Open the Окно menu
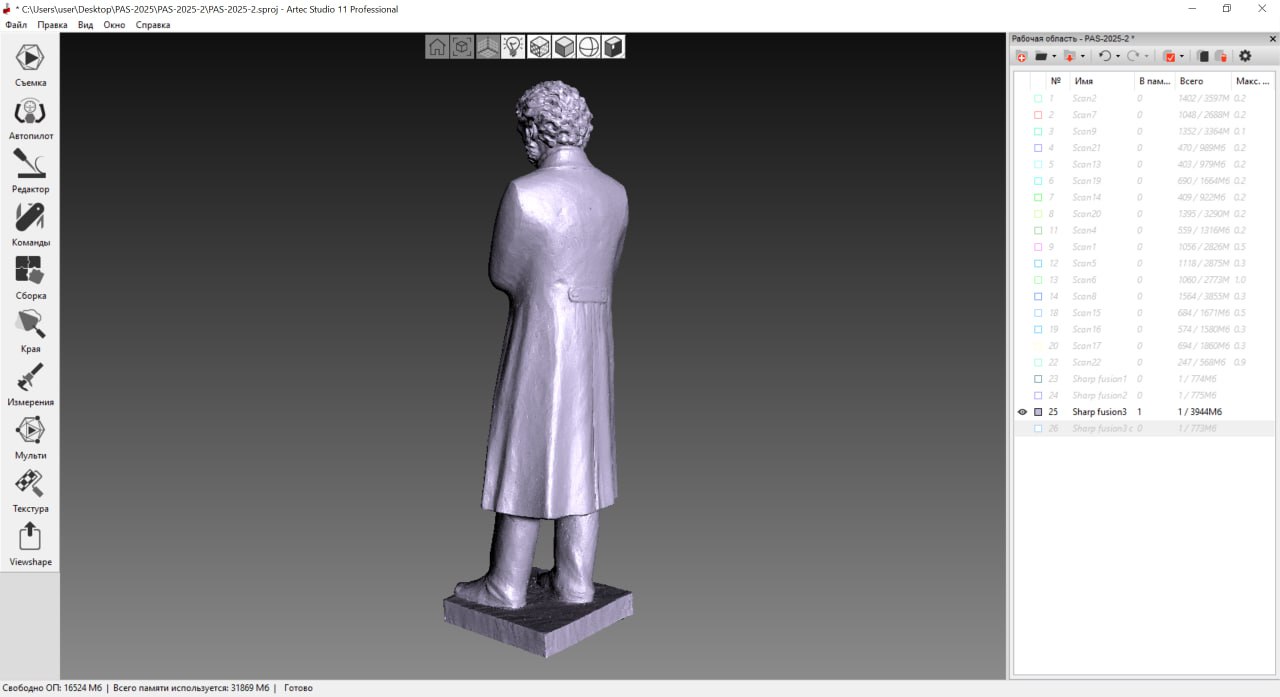Screen dimensions: 1280x697 pyautogui.click(x=115, y=25)
